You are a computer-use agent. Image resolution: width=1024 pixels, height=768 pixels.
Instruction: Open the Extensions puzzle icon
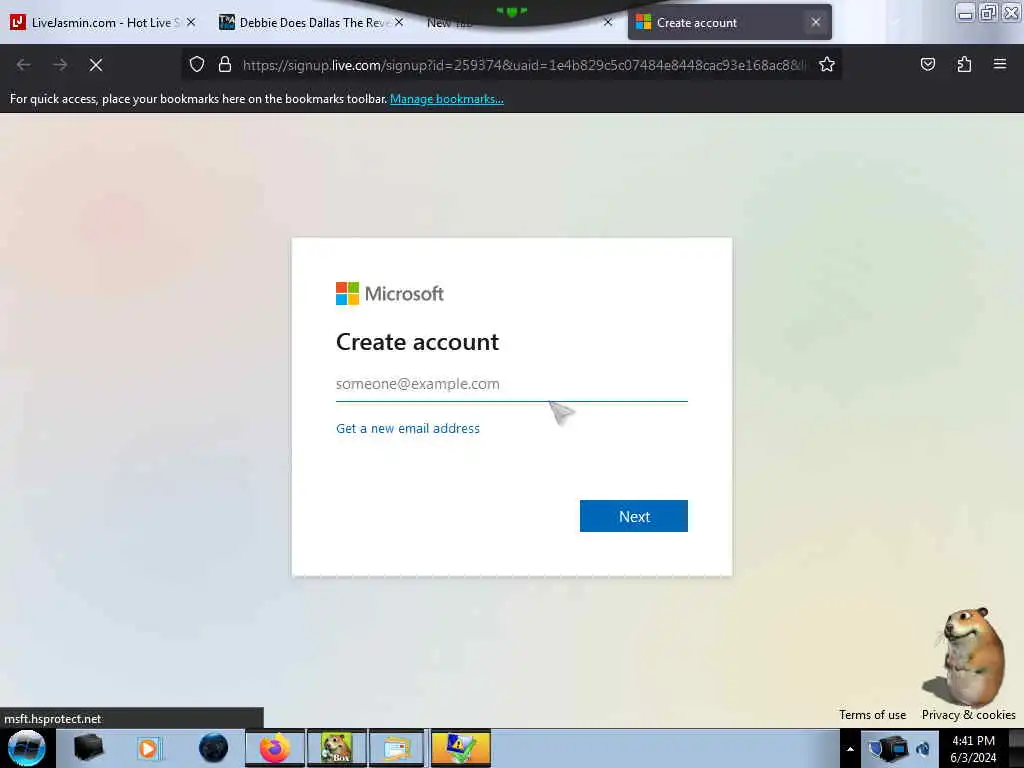964,65
